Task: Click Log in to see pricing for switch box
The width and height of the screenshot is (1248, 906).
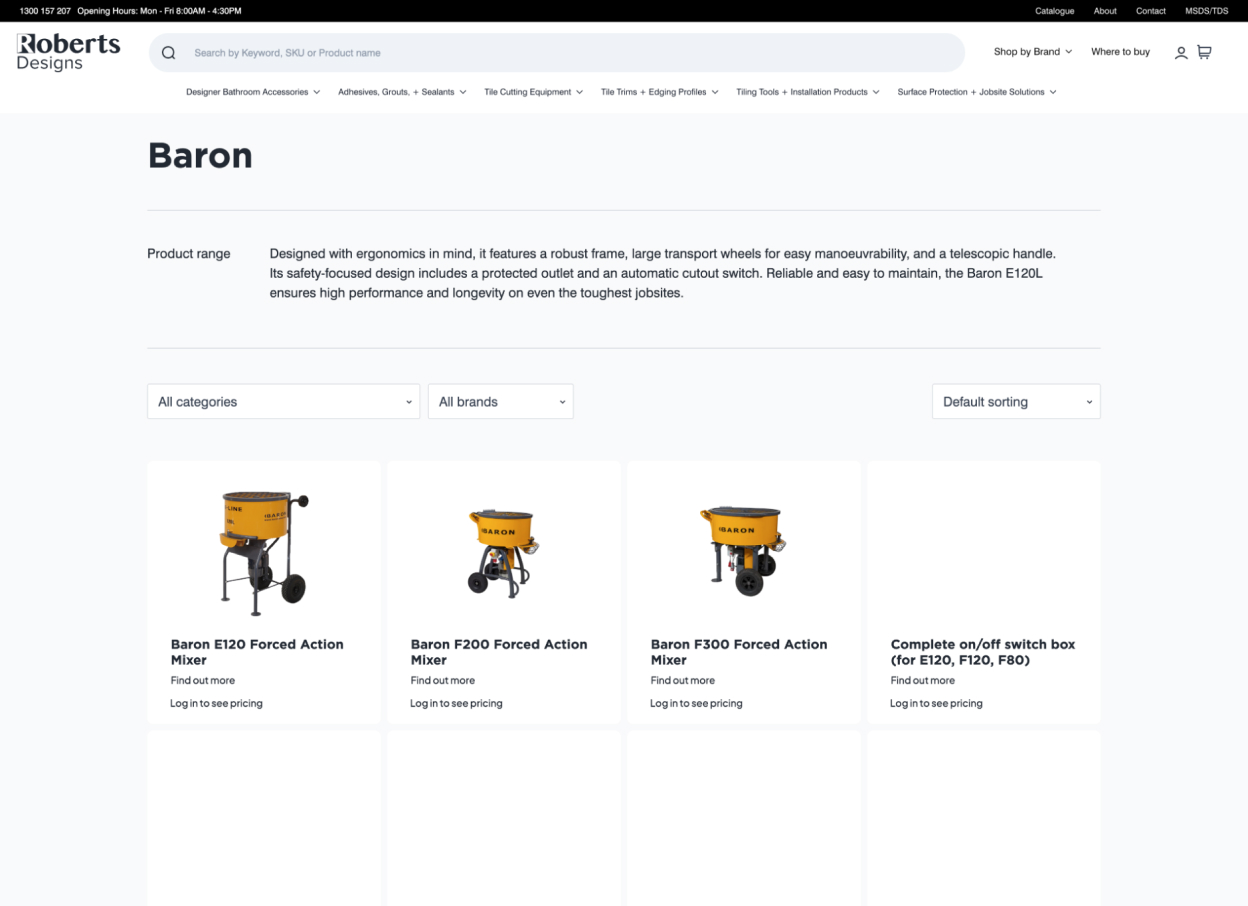Action: [x=936, y=703]
